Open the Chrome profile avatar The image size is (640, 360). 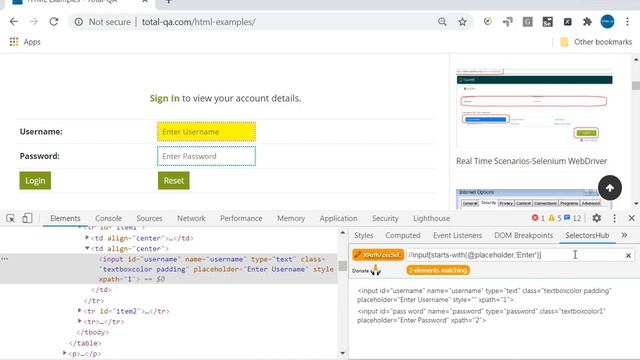607,22
